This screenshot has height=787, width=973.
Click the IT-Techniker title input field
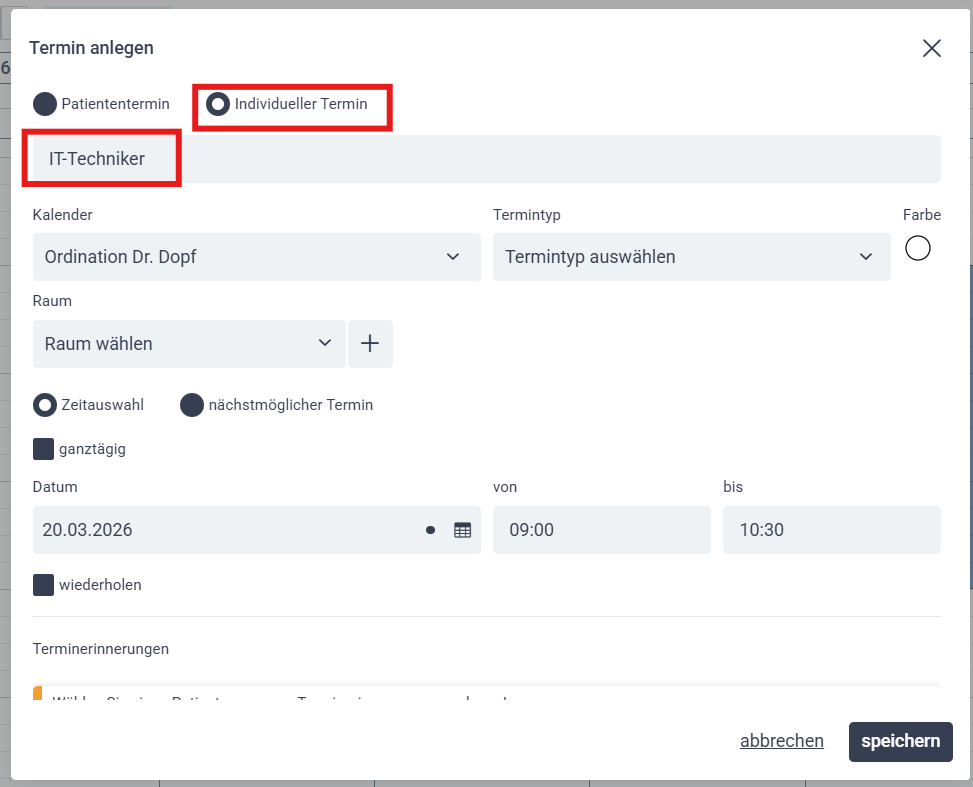tap(486, 159)
